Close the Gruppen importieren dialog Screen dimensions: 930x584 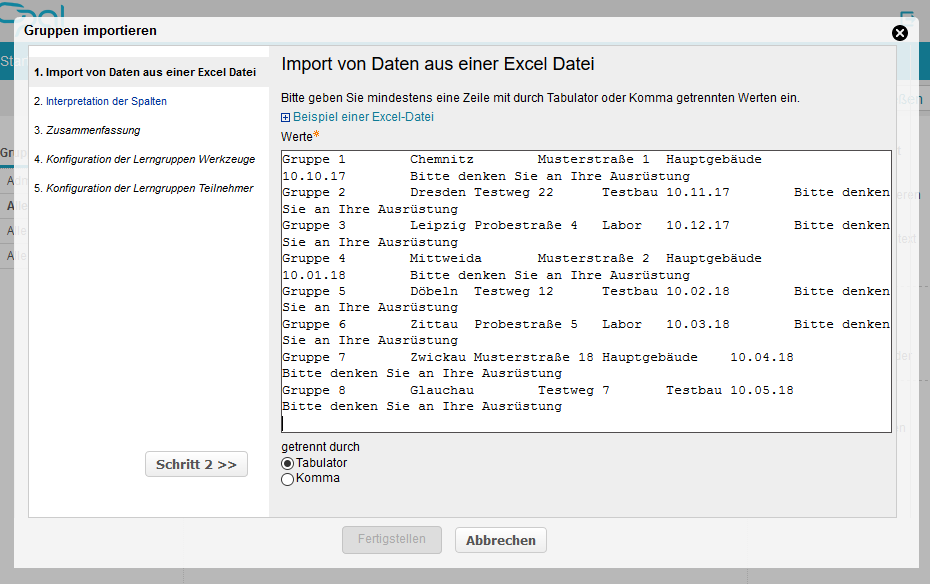(x=899, y=33)
